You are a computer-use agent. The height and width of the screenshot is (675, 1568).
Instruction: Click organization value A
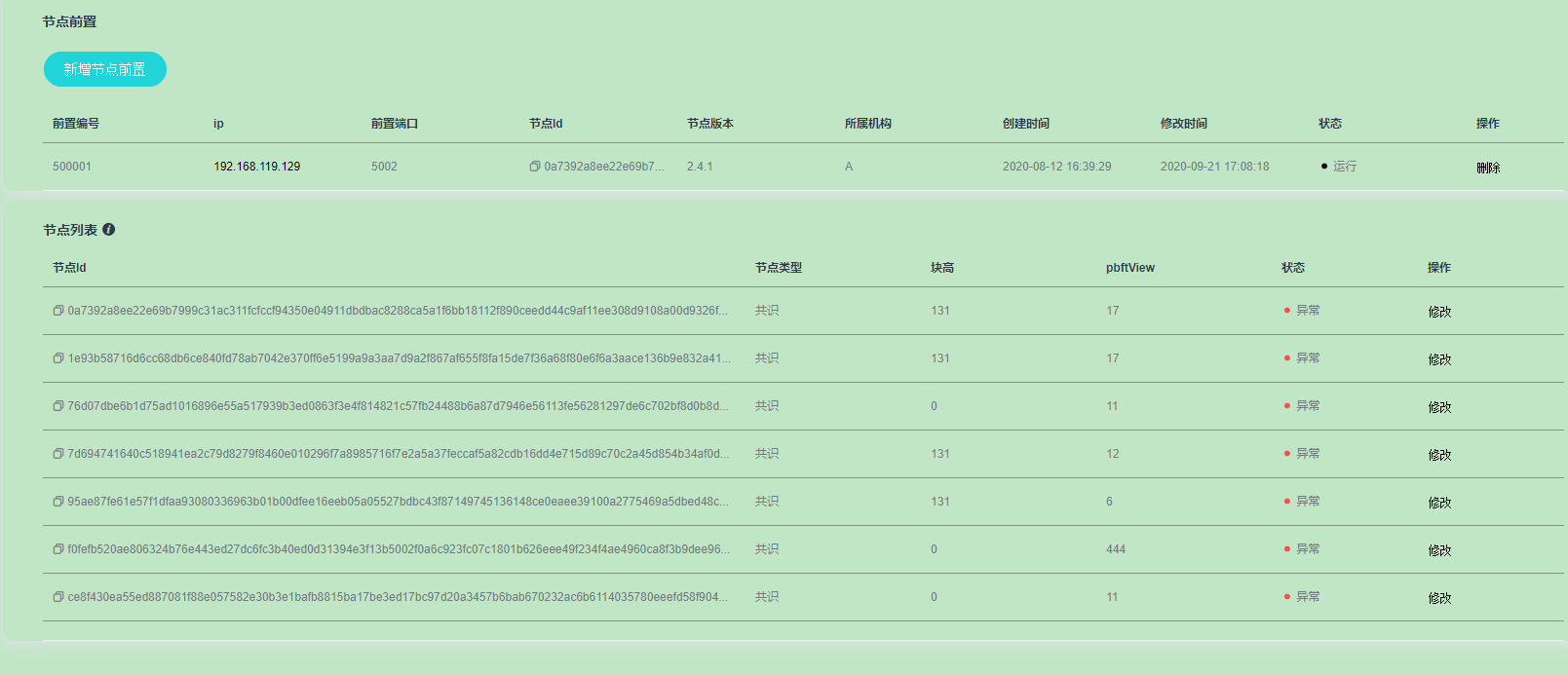click(849, 167)
